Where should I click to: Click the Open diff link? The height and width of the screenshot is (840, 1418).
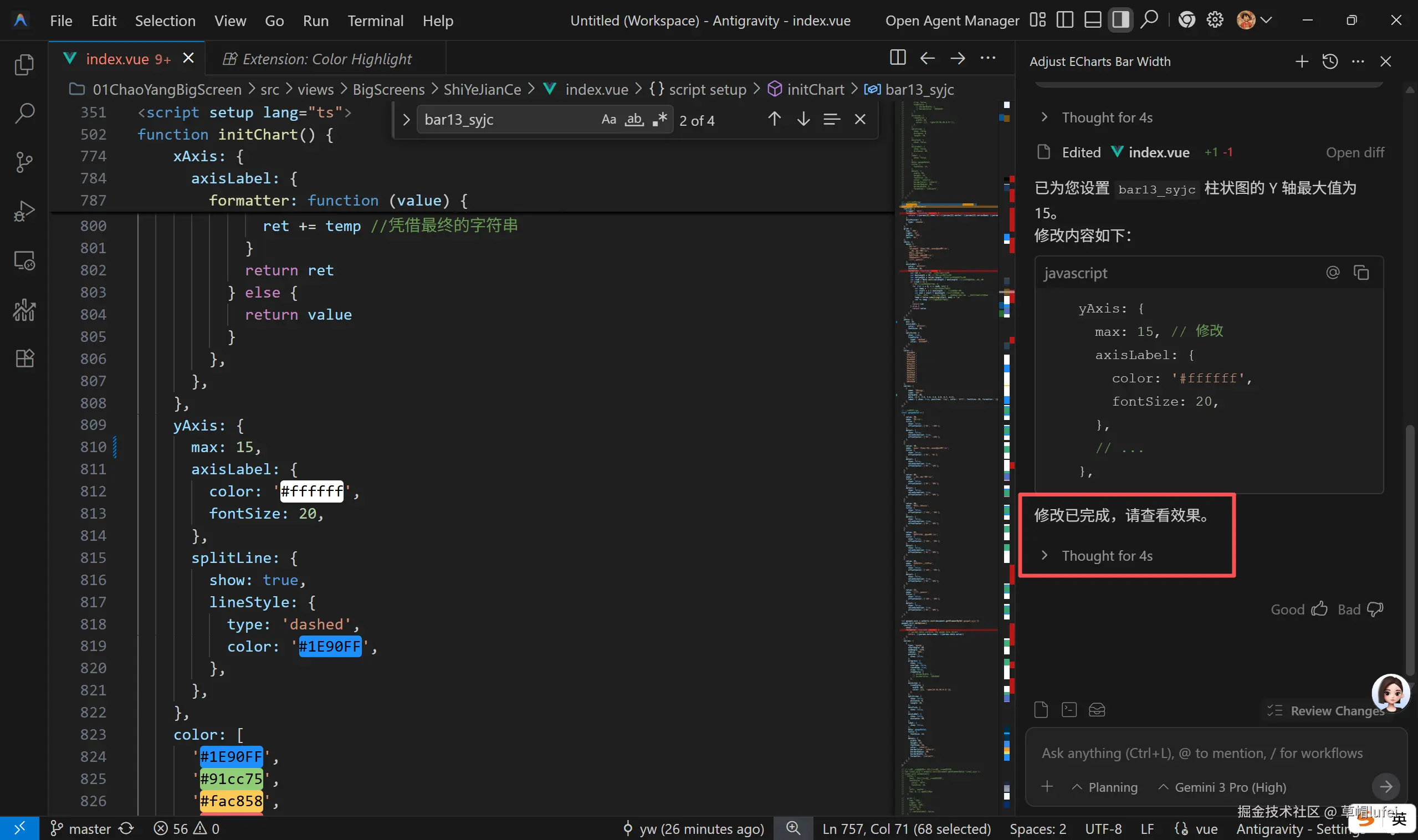click(x=1355, y=153)
